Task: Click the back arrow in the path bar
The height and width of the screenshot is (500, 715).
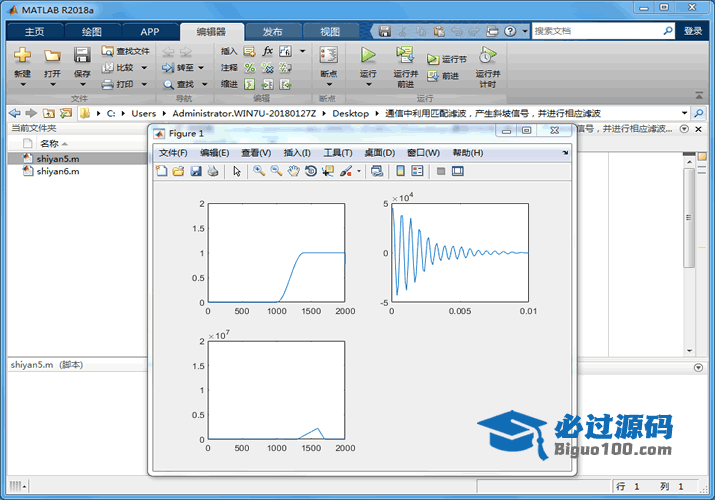Action: 15,113
